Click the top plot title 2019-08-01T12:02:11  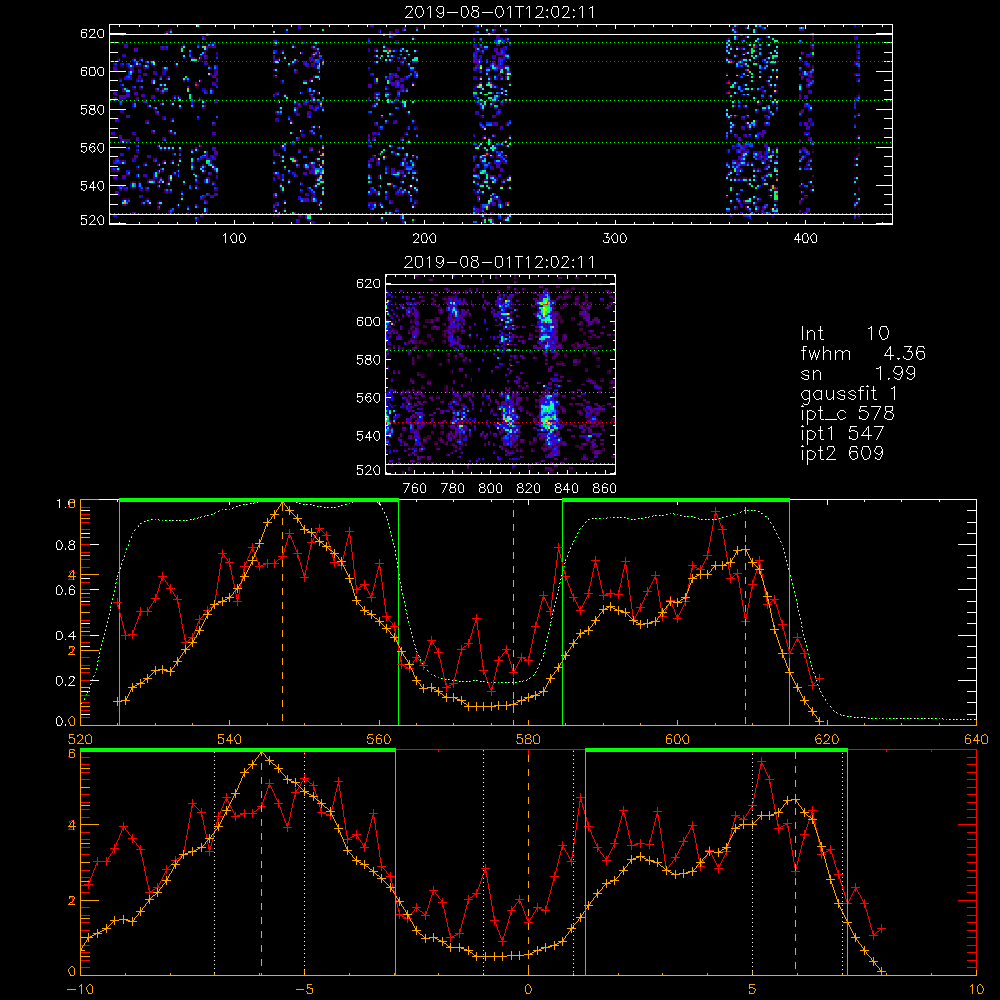tap(500, 12)
